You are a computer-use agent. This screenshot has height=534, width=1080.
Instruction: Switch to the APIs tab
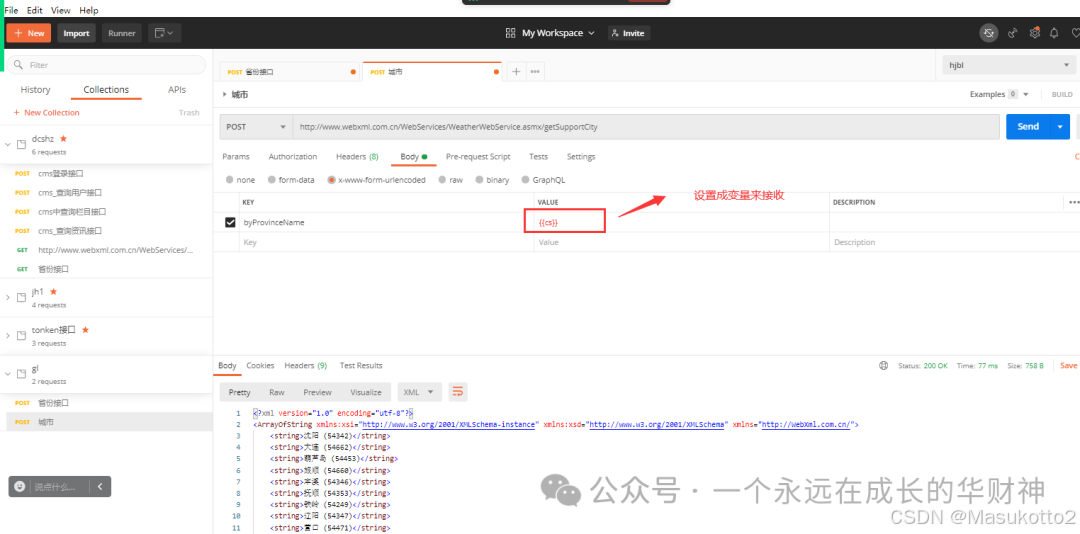coord(176,90)
